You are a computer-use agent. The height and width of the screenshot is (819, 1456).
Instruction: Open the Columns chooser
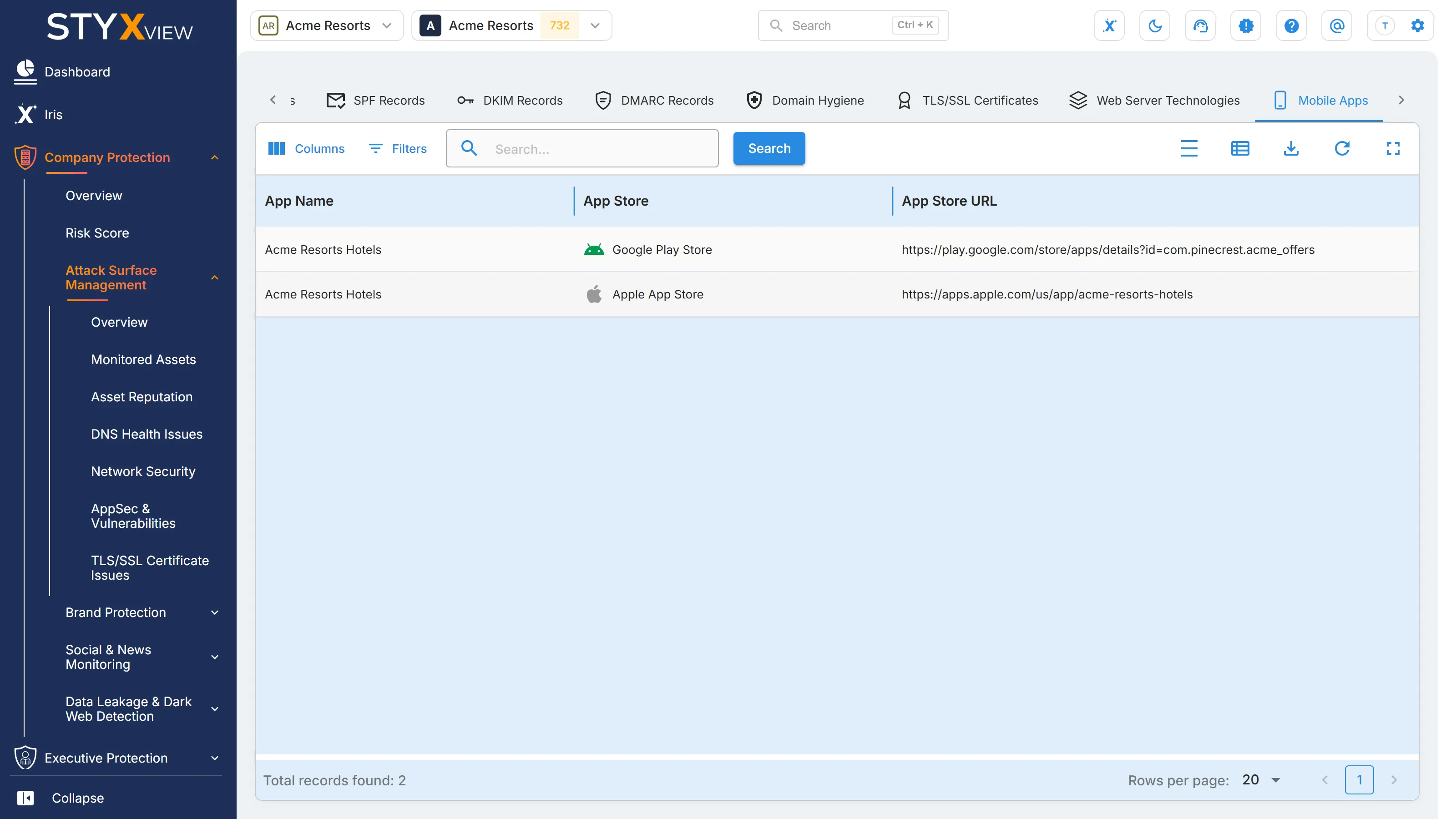[306, 148]
